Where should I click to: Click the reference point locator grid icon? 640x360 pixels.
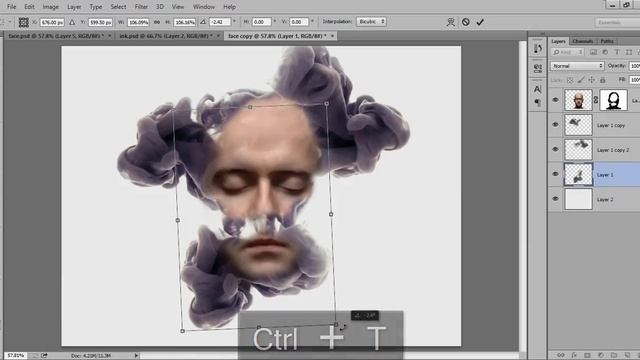(x=24, y=22)
